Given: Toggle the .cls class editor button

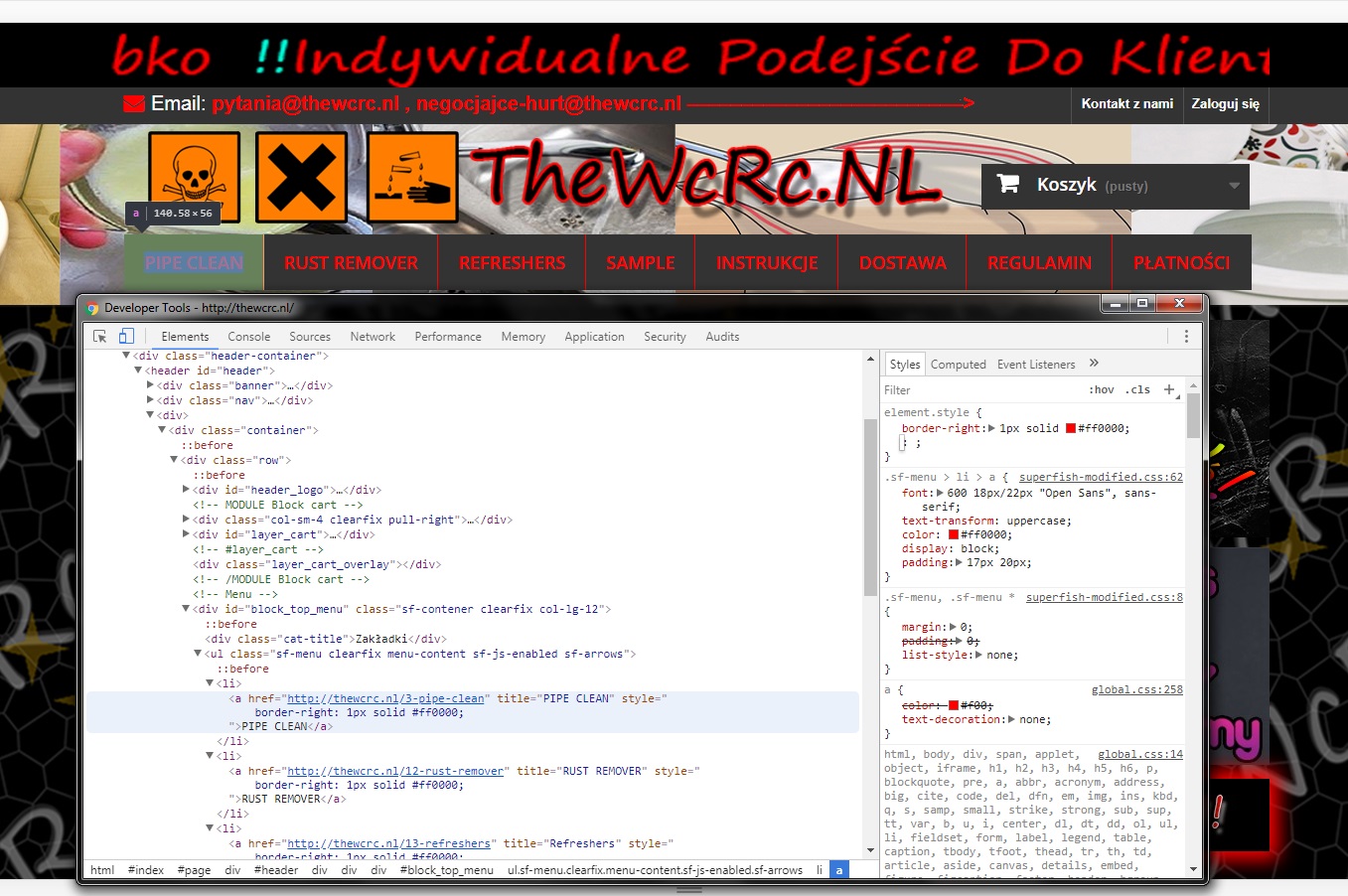Looking at the screenshot, I should [1138, 390].
